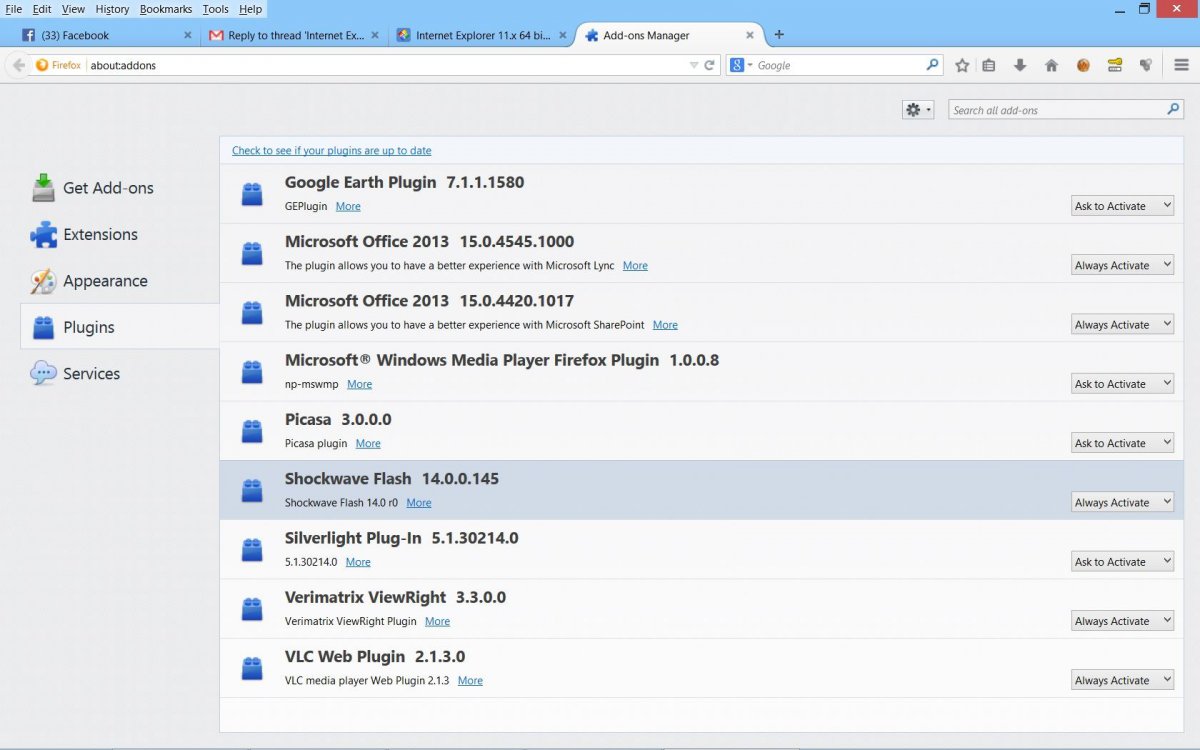The height and width of the screenshot is (750, 1200).
Task: Open the Bookmarks menu
Action: (x=166, y=9)
